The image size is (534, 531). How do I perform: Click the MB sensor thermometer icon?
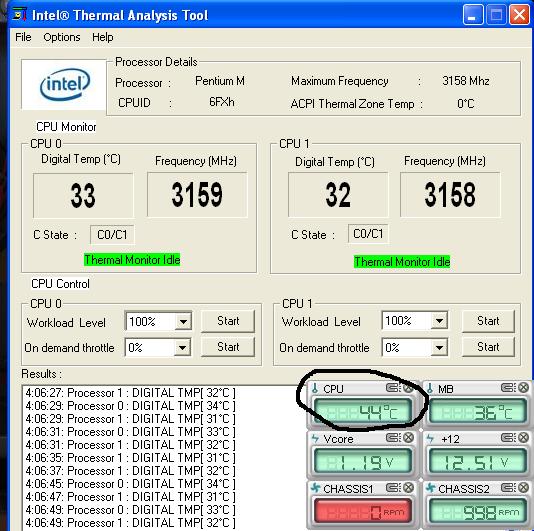pyautogui.click(x=430, y=389)
